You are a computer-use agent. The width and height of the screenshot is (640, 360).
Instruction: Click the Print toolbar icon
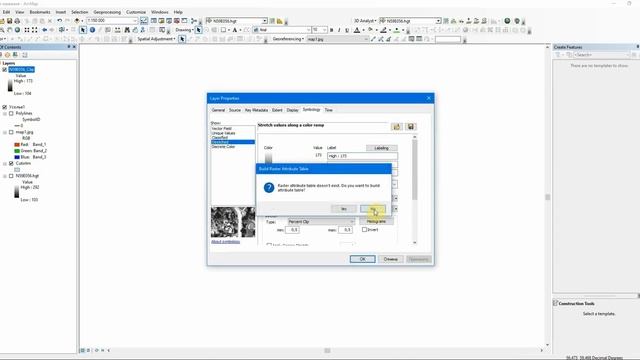[17, 20]
